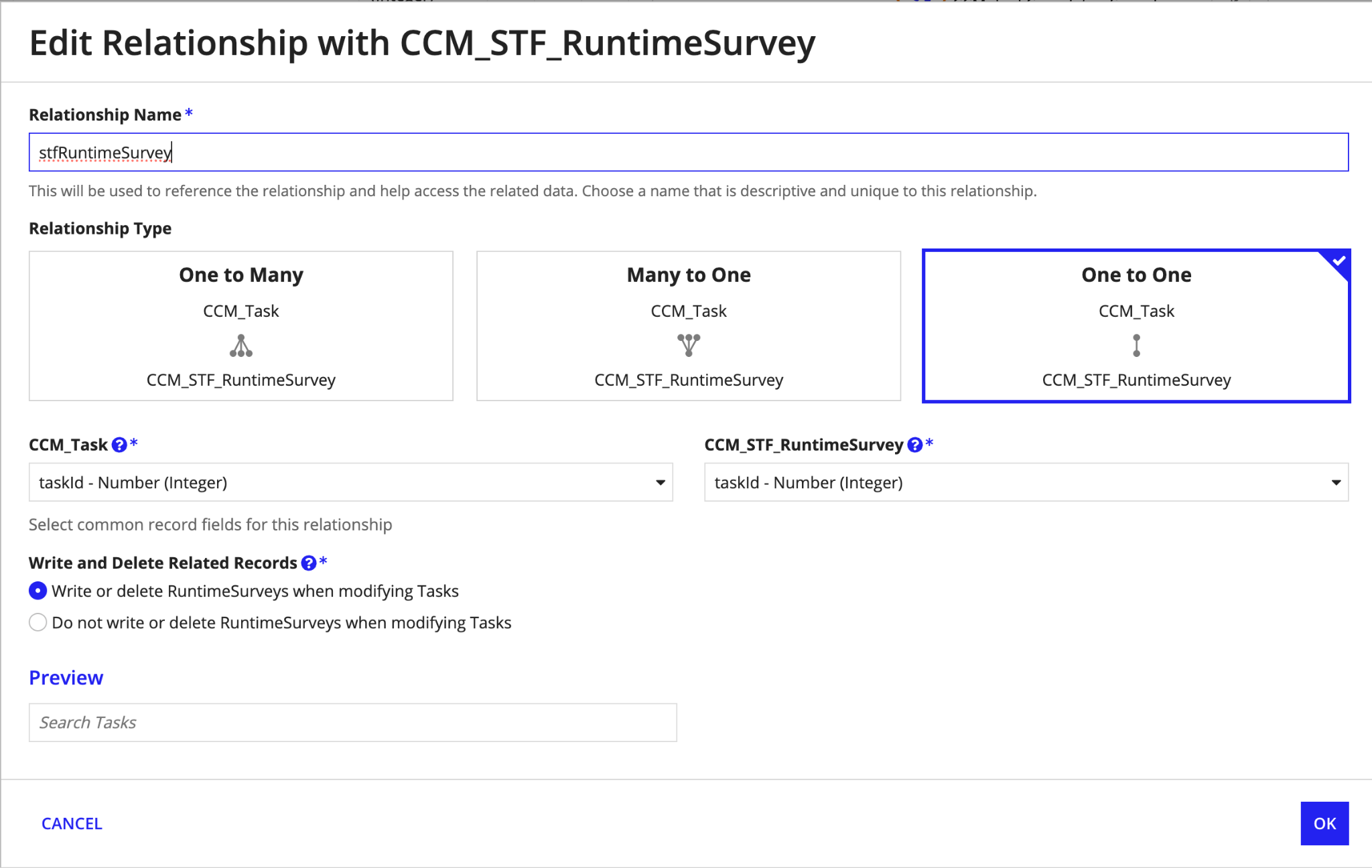
Task: Click the 'Relationship Name' label
Action: 105,115
